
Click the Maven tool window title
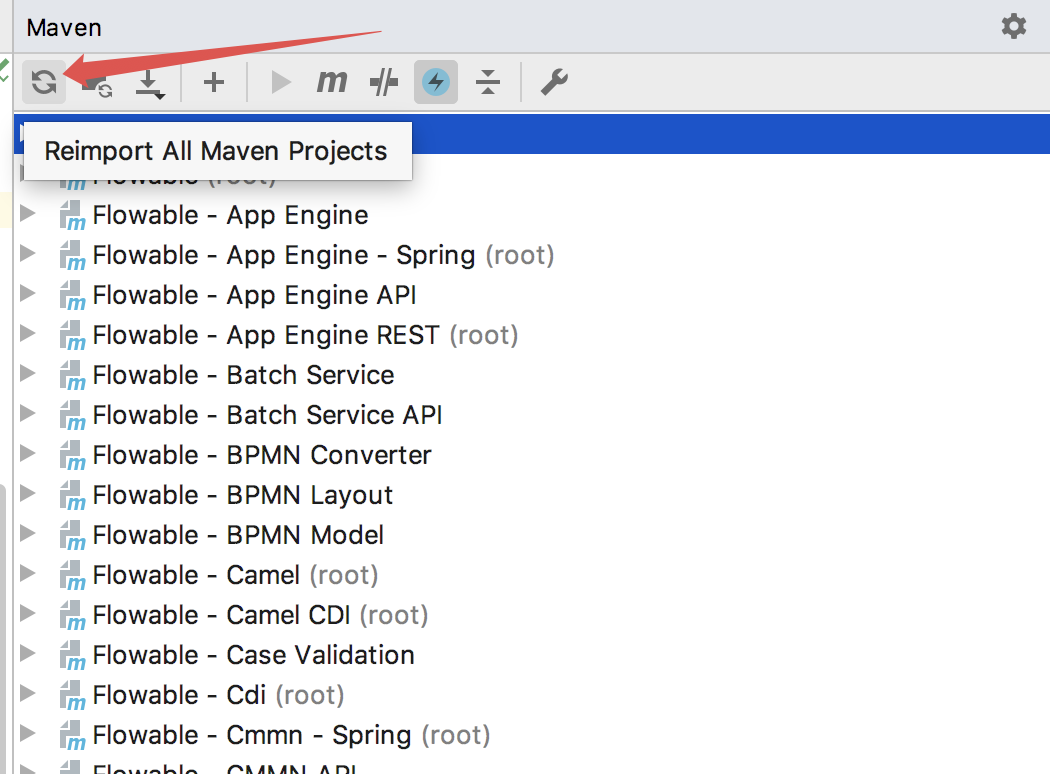(x=64, y=27)
